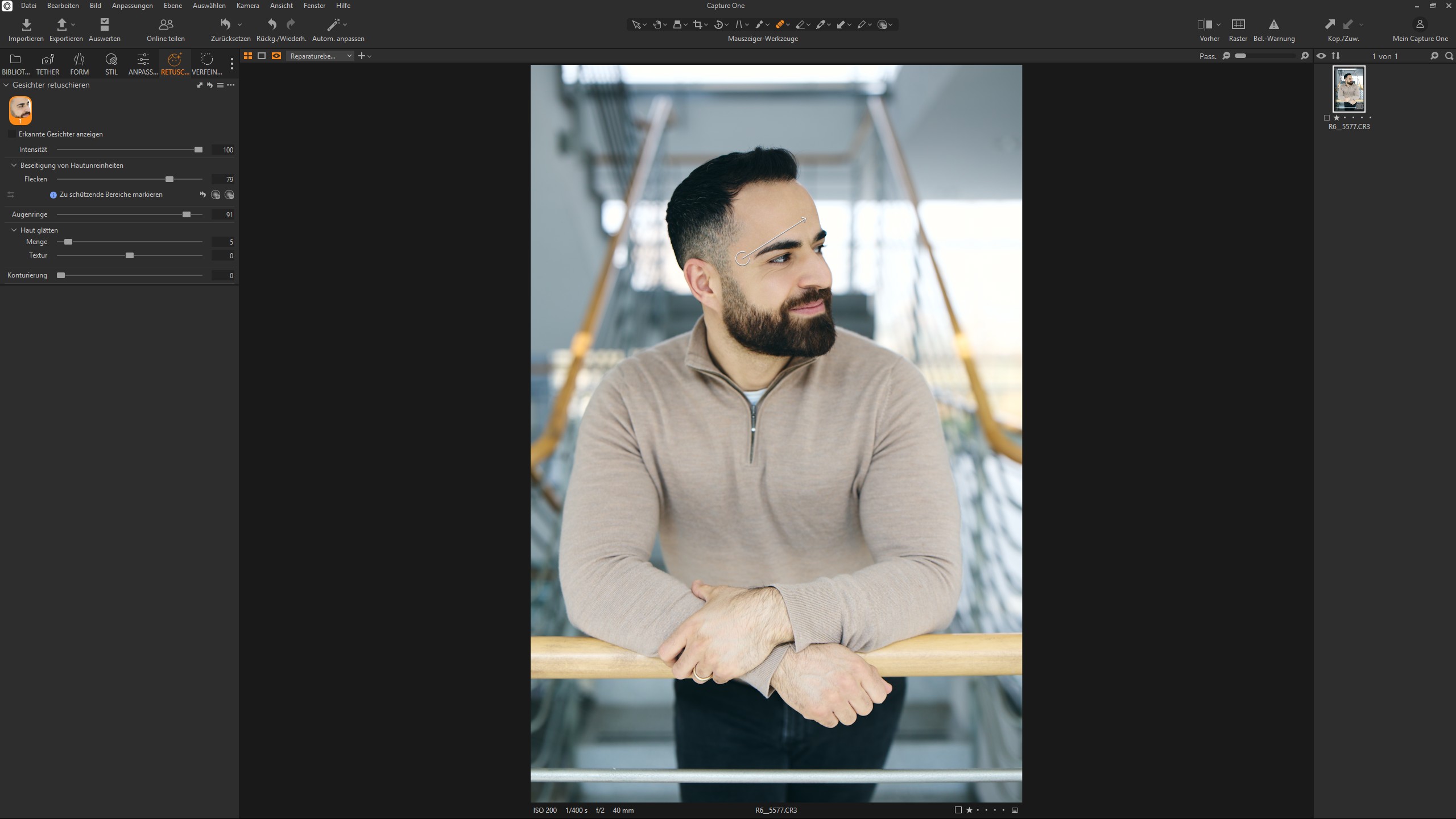Enable Erkannte Gesichter anzeigen checkbox
This screenshot has height=819, width=1456.
click(12, 134)
